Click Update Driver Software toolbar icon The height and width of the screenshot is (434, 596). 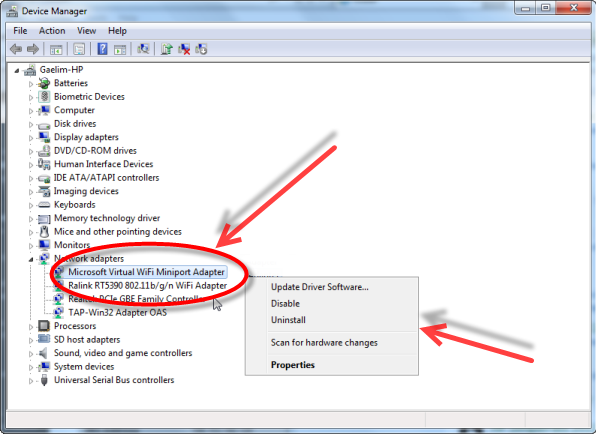(x=166, y=49)
